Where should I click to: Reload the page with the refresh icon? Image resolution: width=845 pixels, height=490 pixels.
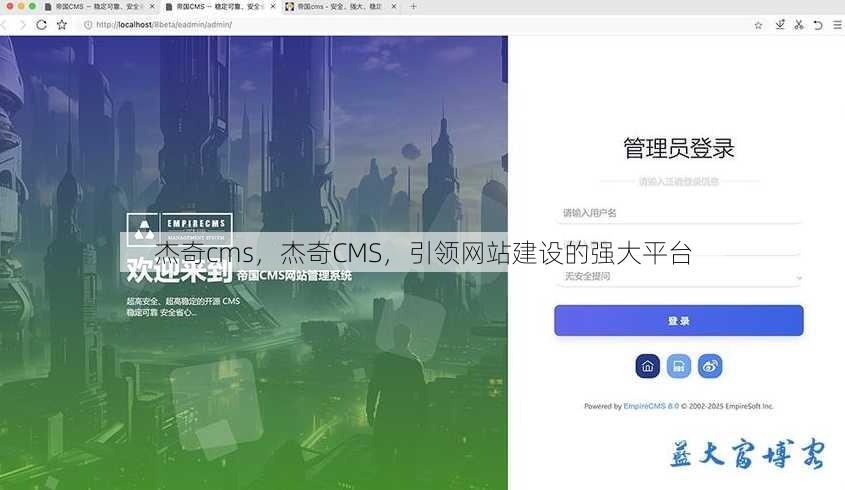point(41,25)
